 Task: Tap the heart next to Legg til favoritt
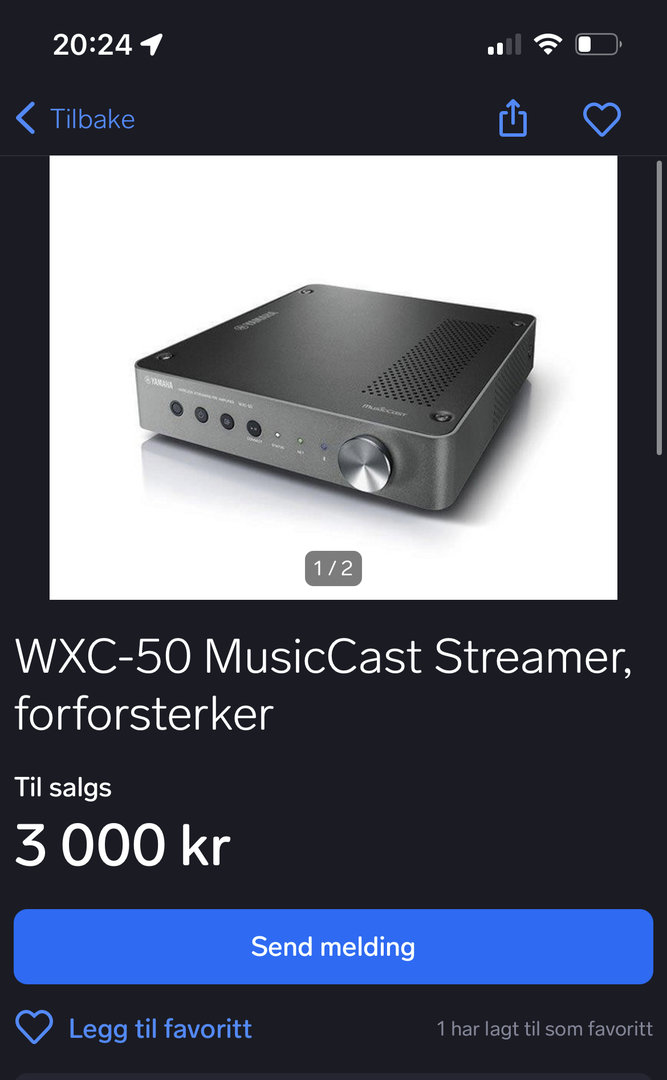(x=34, y=1028)
